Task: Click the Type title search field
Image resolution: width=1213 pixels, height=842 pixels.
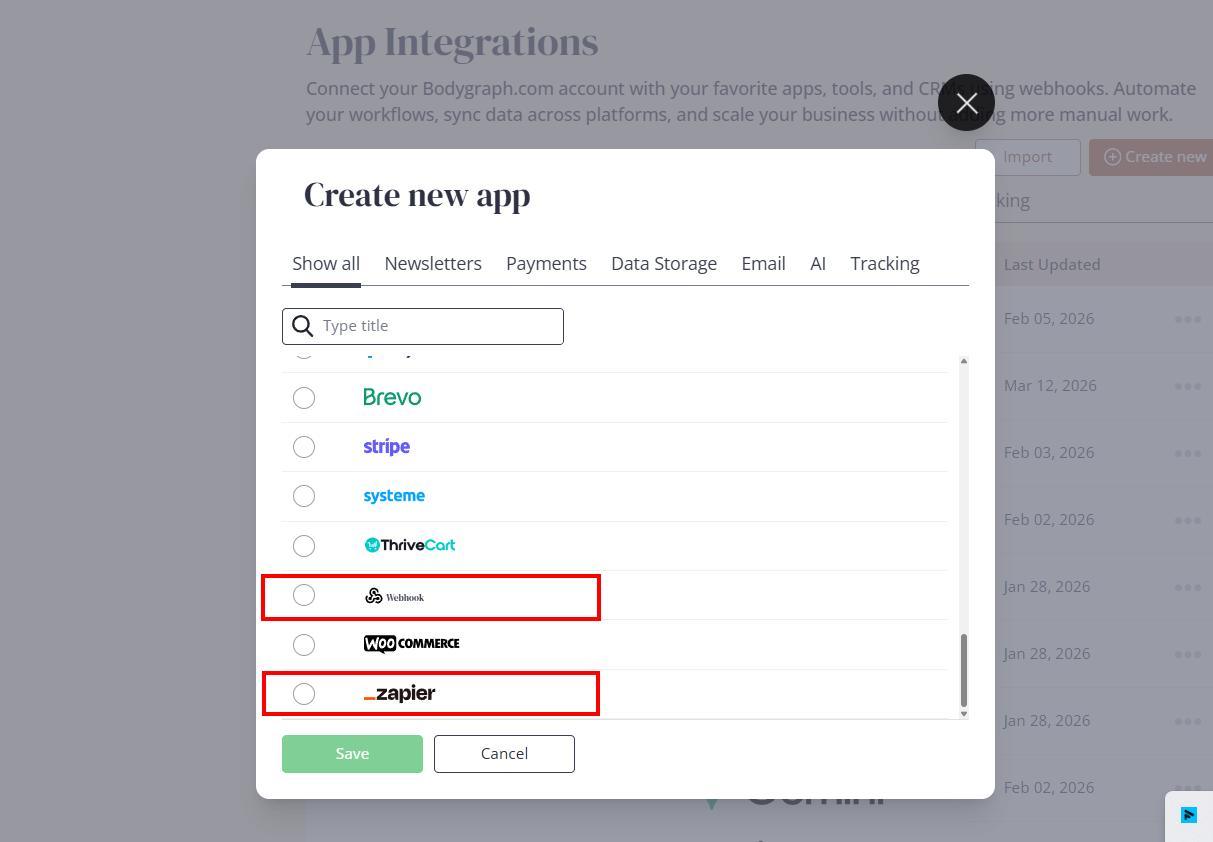Action: coord(423,326)
